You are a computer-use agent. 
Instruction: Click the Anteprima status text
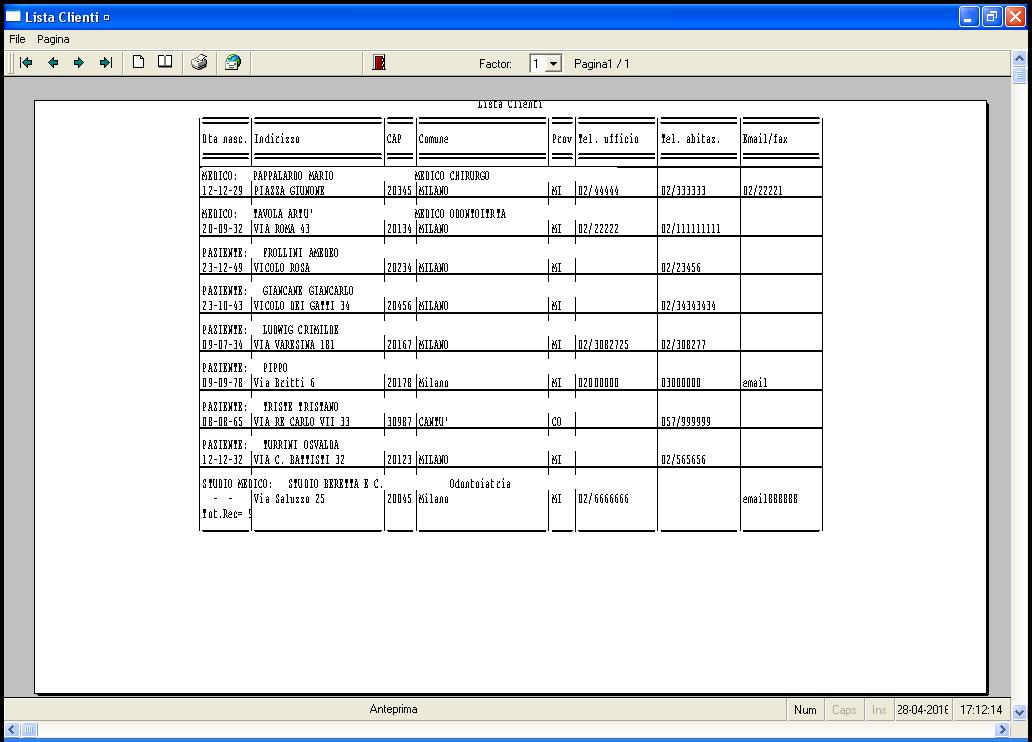pos(394,709)
